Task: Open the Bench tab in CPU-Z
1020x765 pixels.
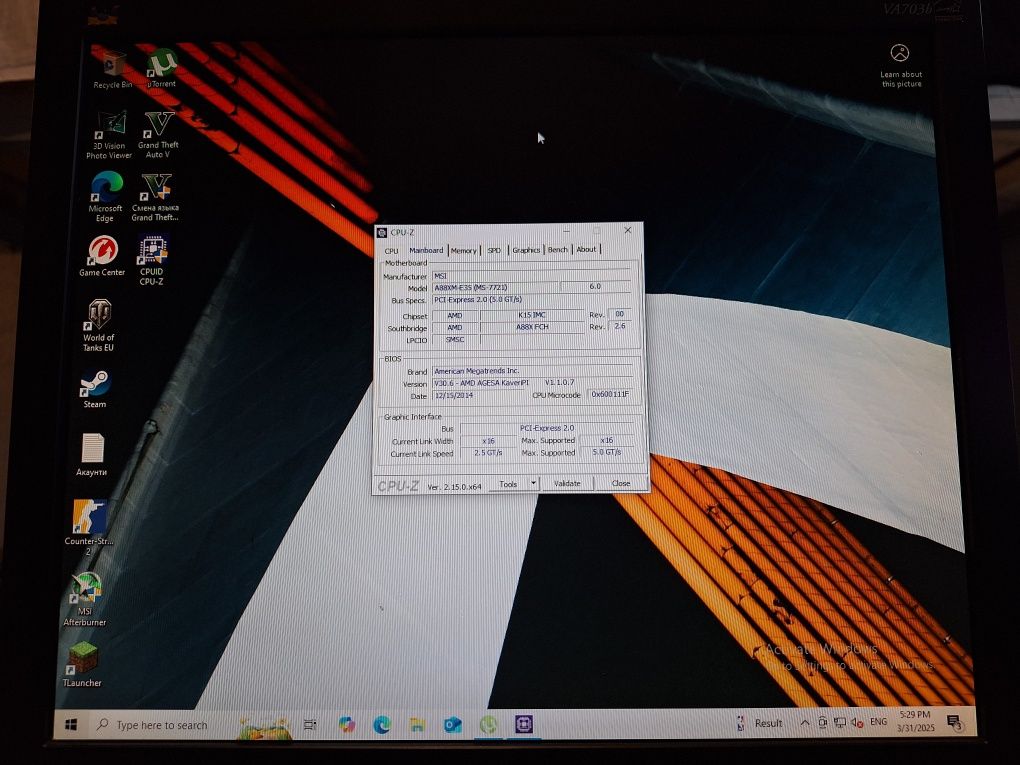Action: tap(558, 250)
